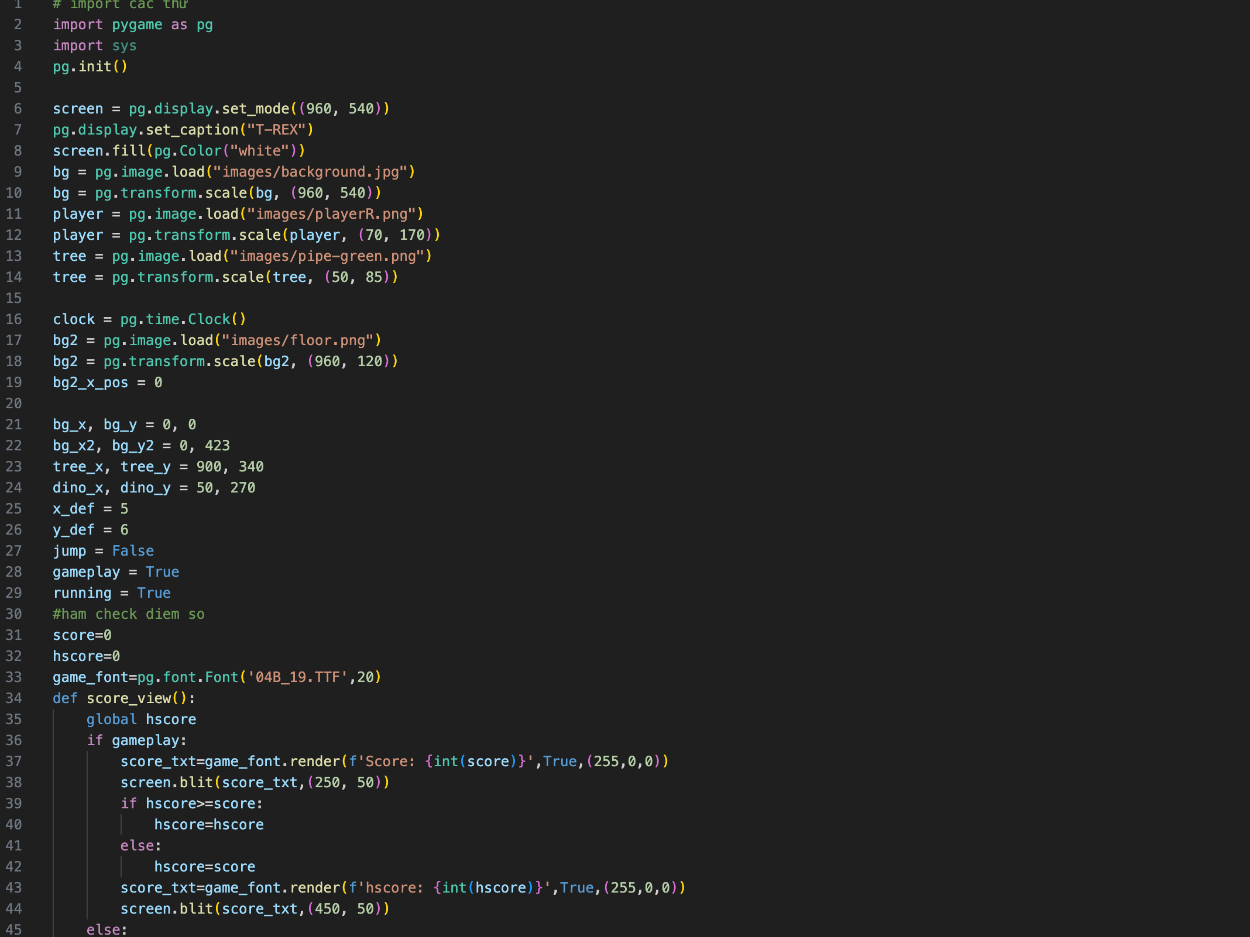Click the pg.init() call

coord(90,67)
